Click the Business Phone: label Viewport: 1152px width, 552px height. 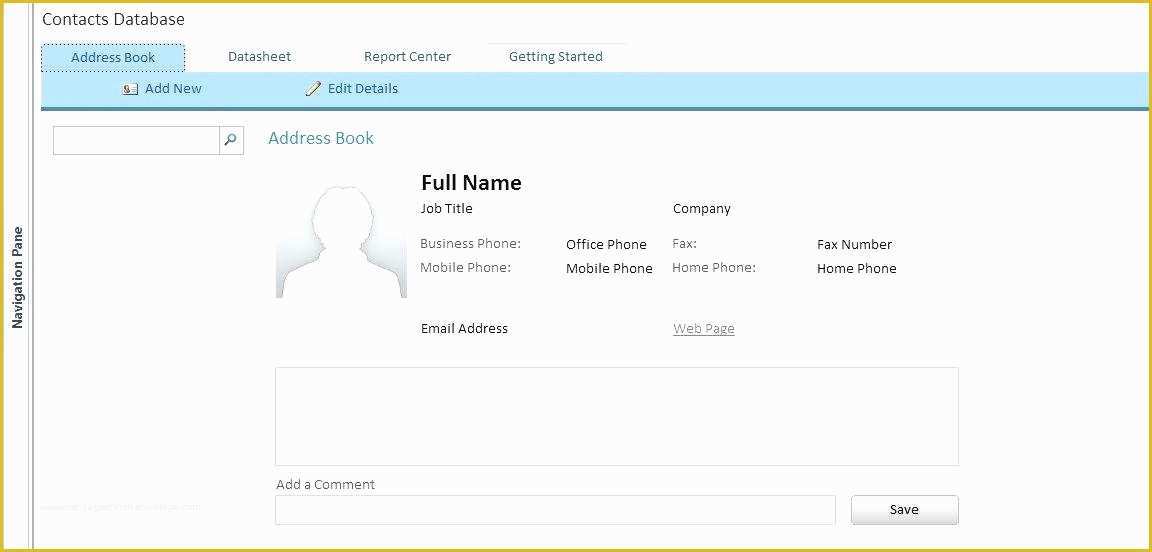[470, 243]
